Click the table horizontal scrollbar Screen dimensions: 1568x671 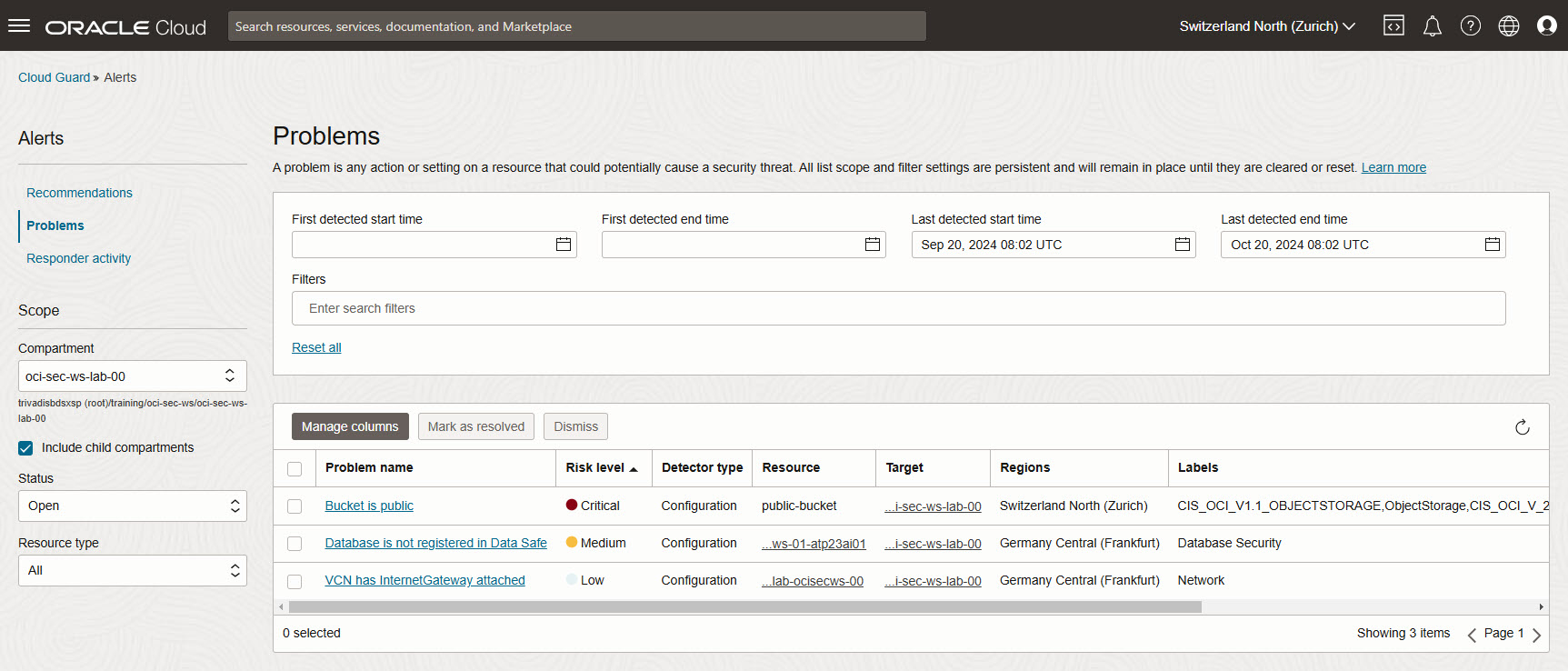click(x=745, y=606)
